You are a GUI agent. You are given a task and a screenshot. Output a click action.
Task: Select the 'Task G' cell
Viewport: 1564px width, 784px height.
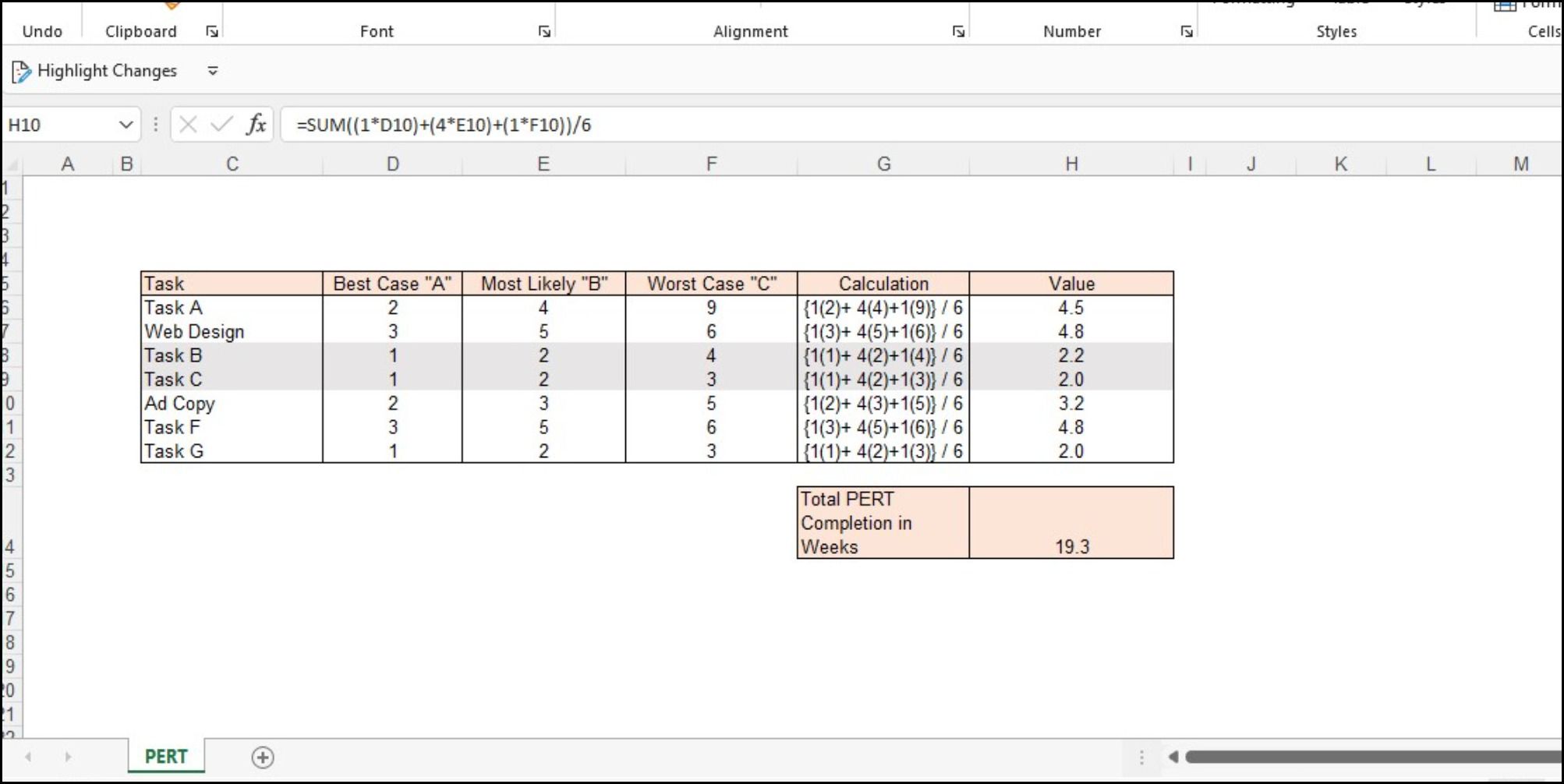click(x=232, y=451)
